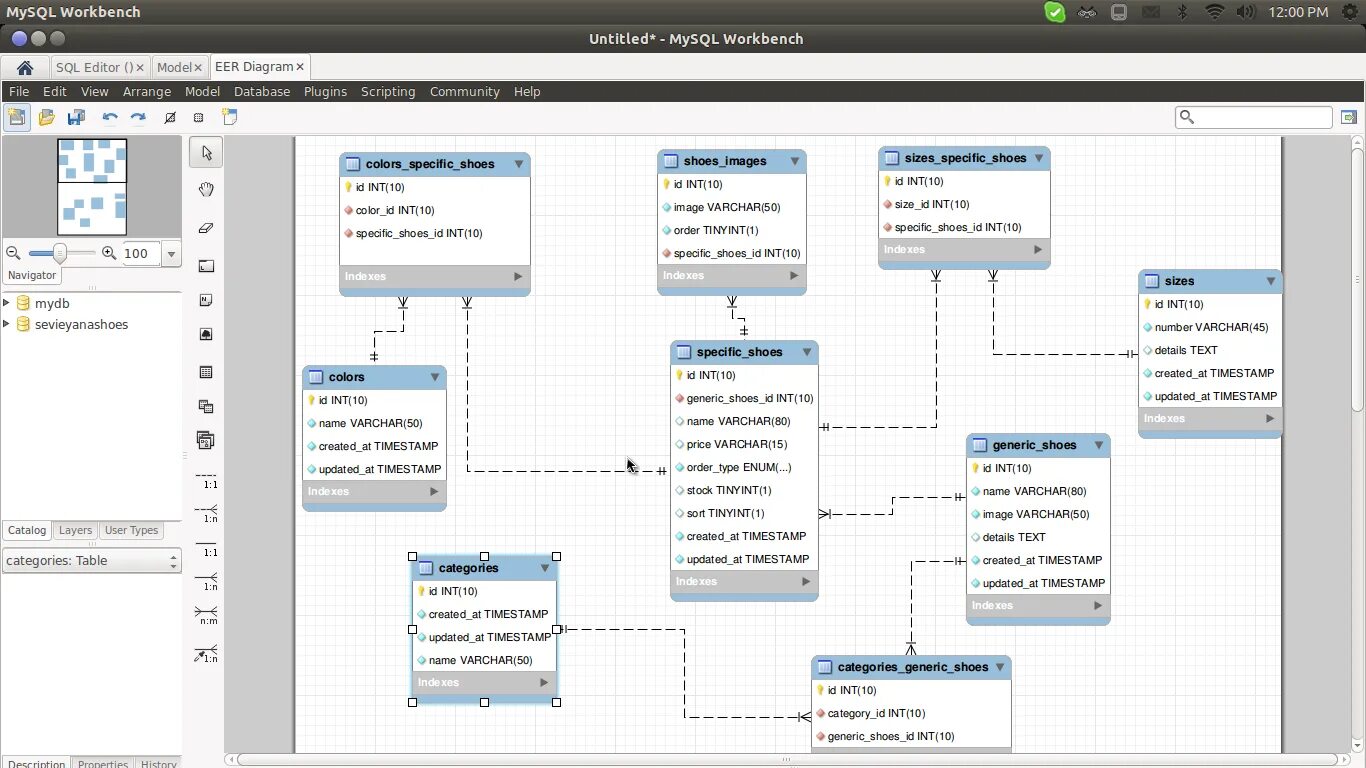This screenshot has width=1366, height=768.
Task: Expand the mydb schema tree node
Action: [x=7, y=303]
